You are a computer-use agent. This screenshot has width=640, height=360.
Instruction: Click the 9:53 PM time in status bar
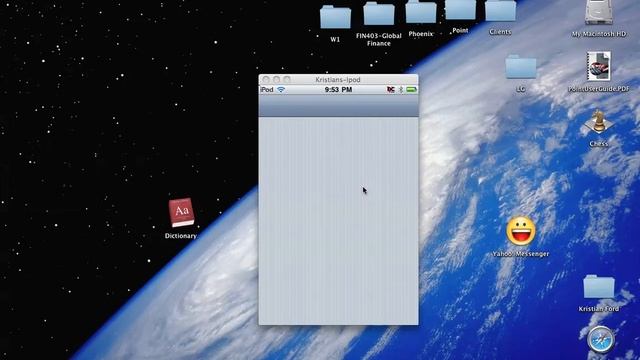(x=338, y=89)
